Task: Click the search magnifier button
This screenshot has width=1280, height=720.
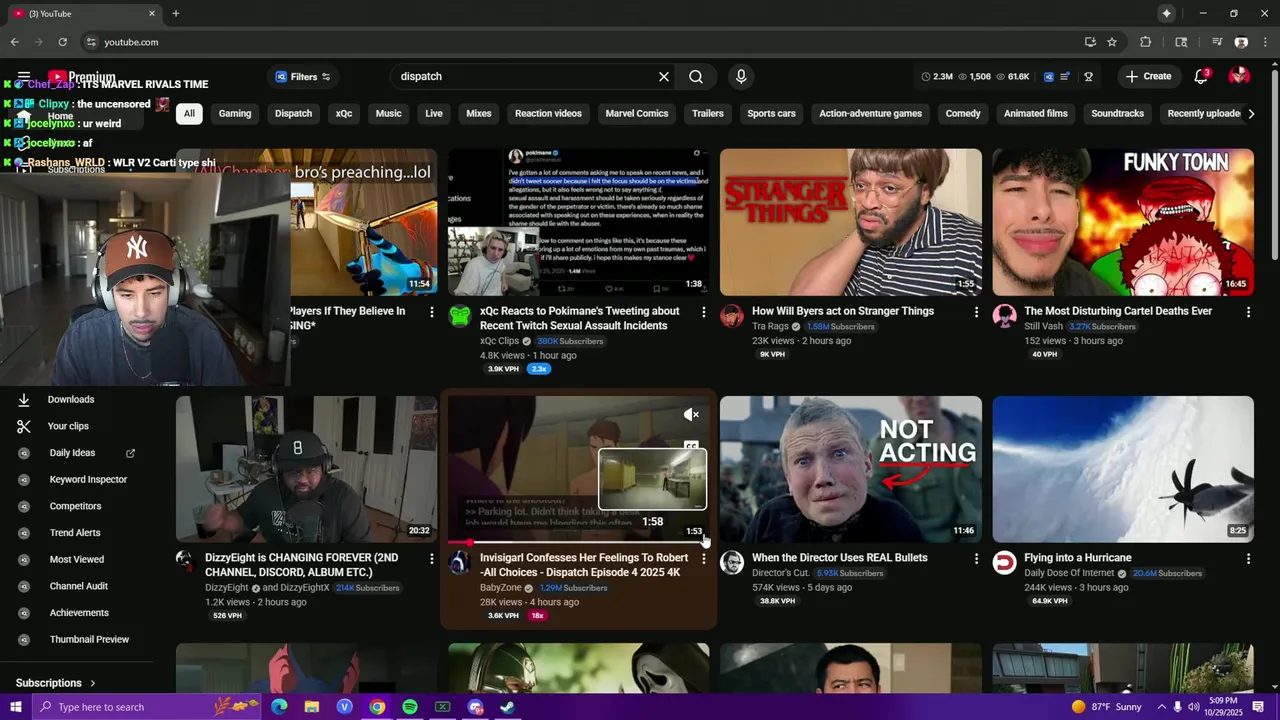Action: point(696,76)
